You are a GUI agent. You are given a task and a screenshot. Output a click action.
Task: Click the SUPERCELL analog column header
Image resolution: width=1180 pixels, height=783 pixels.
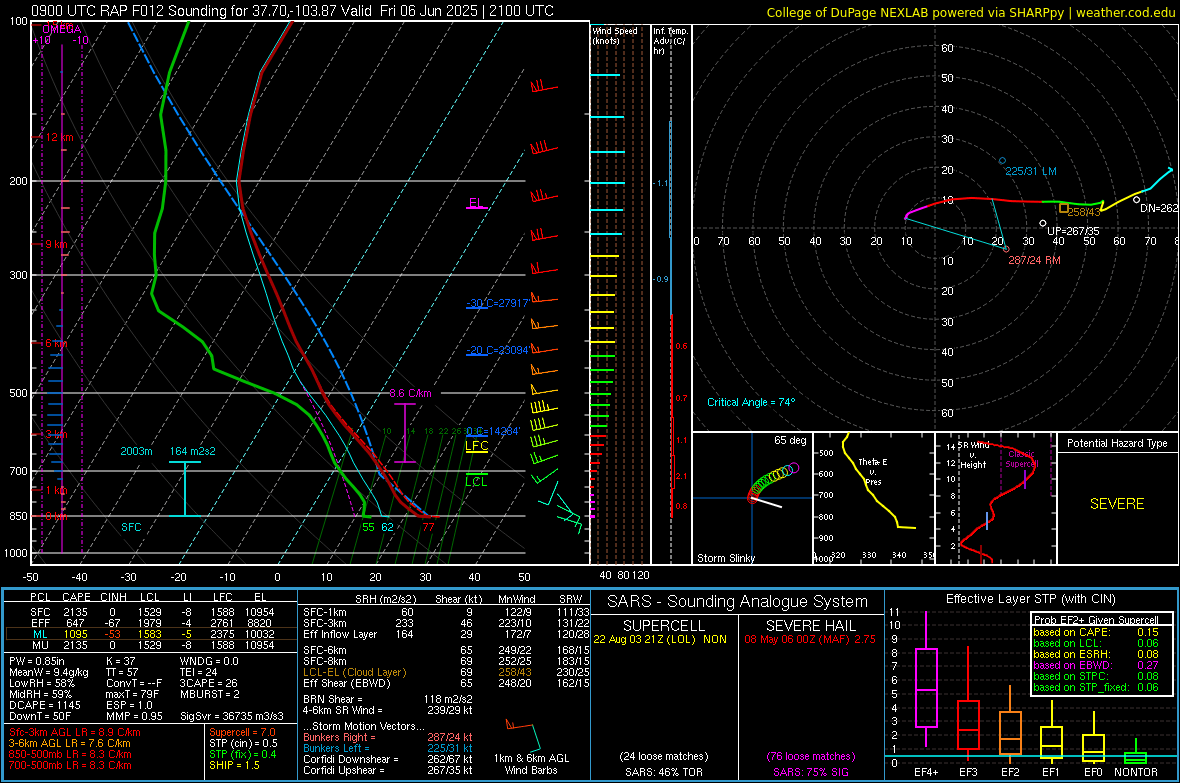coord(664,626)
